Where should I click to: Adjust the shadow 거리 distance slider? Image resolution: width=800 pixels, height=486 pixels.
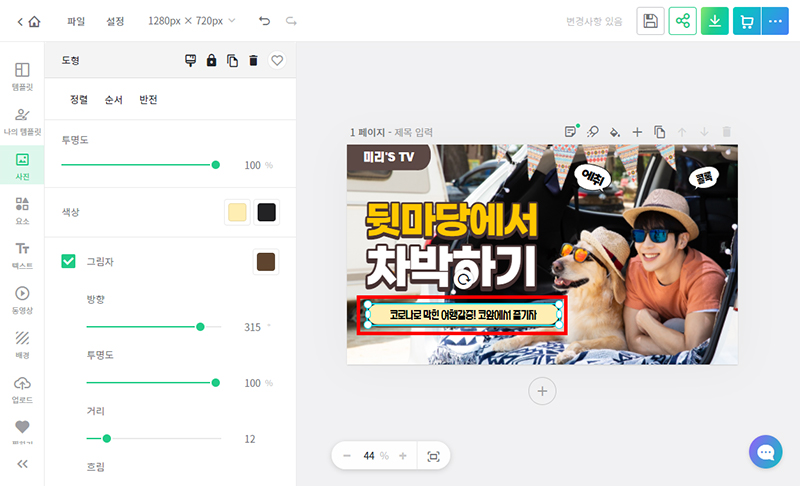(154, 439)
